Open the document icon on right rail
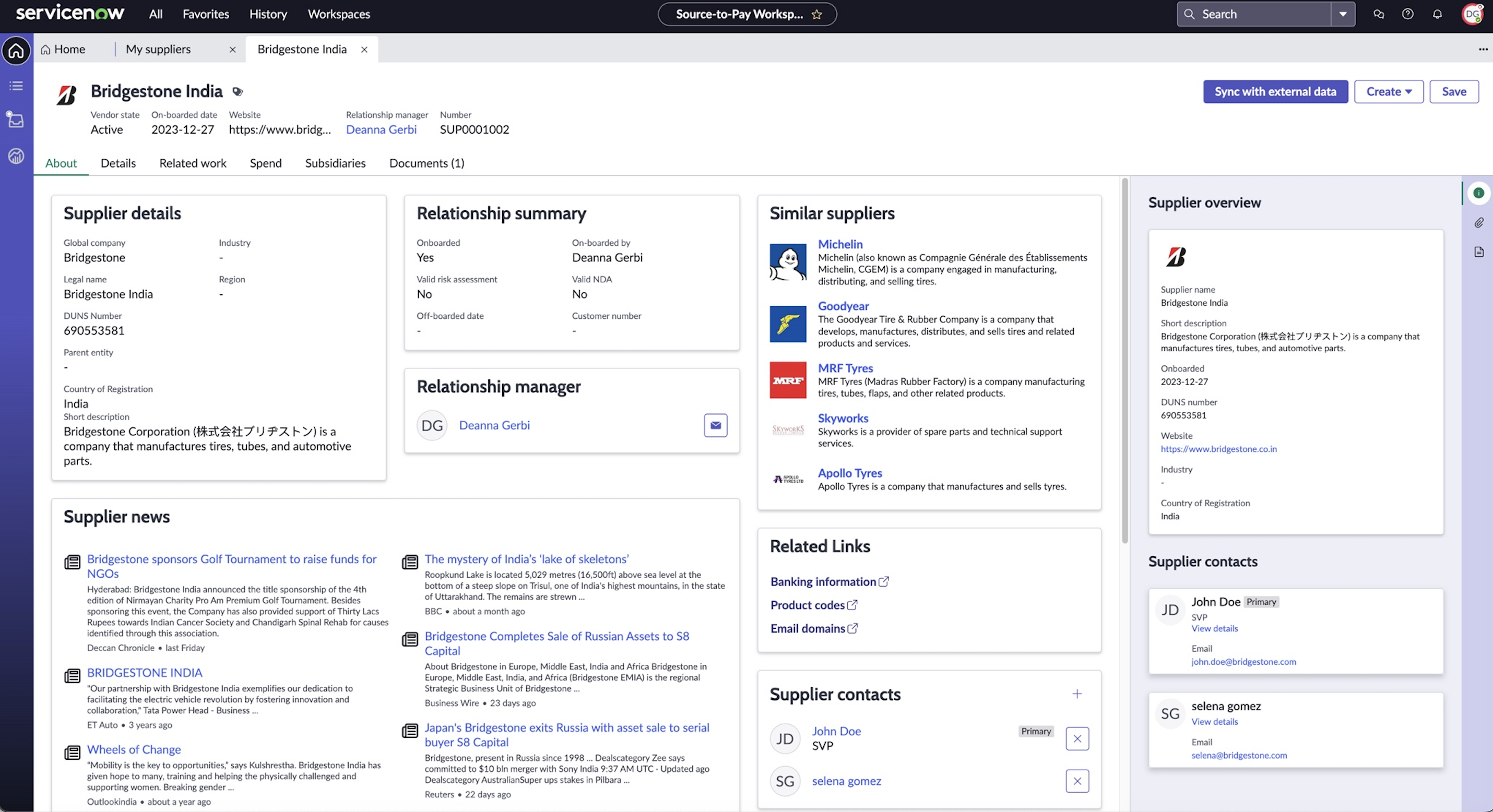Image resolution: width=1493 pixels, height=812 pixels. pyautogui.click(x=1478, y=252)
